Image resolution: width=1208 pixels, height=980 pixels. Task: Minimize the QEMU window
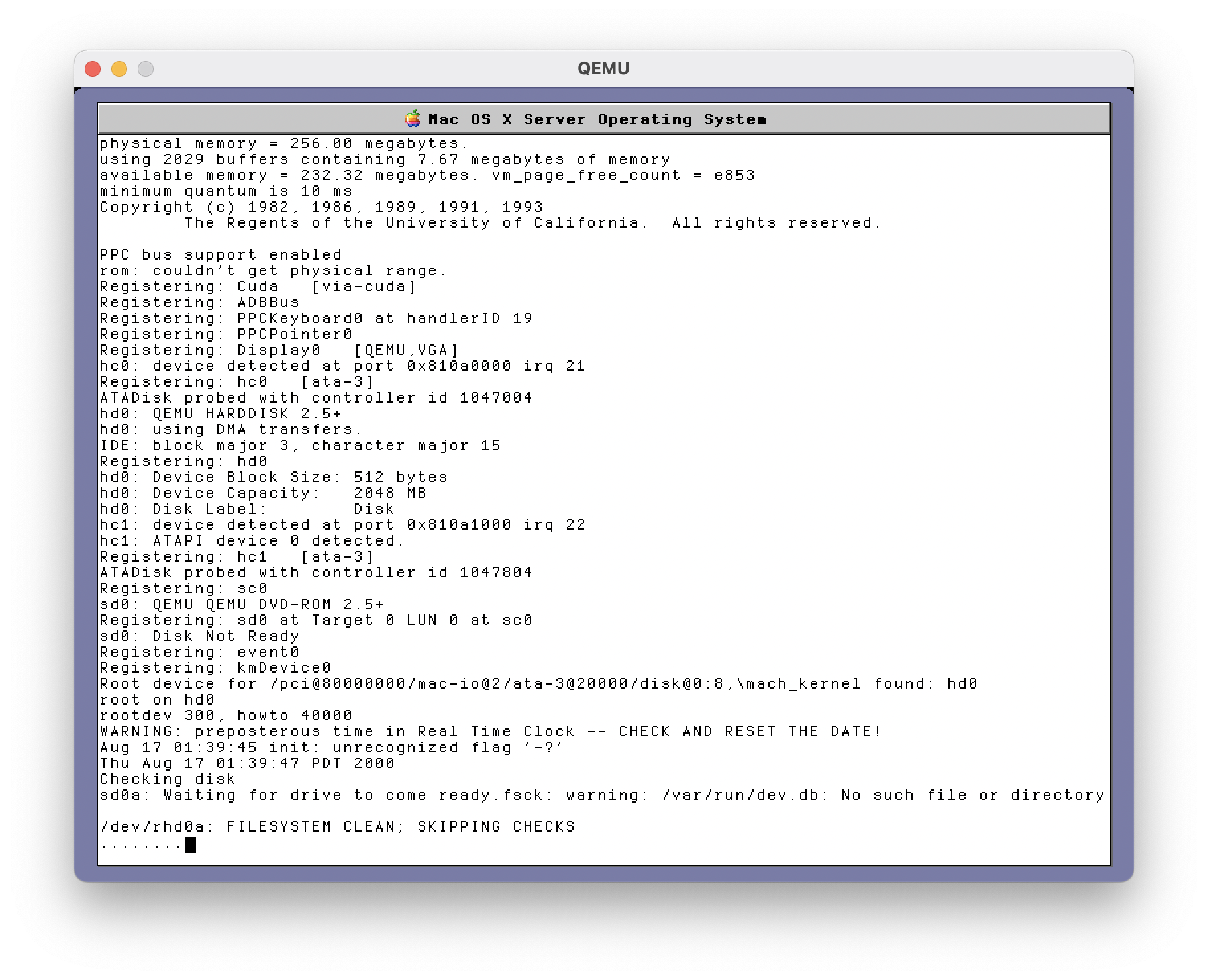pyautogui.click(x=119, y=69)
